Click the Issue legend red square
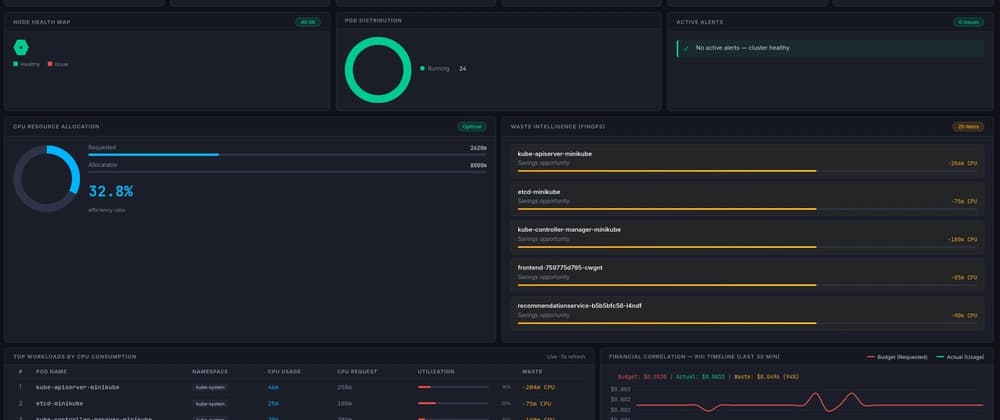The height and width of the screenshot is (420, 1000). point(50,64)
